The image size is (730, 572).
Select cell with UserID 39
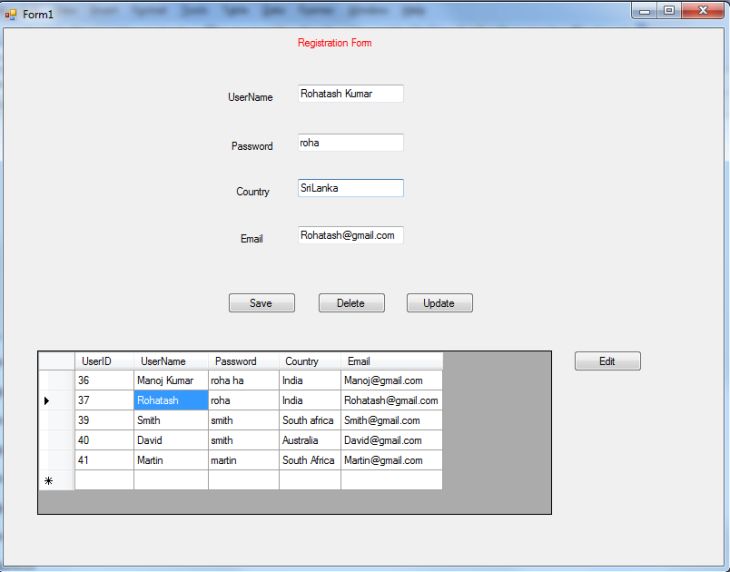pos(104,420)
